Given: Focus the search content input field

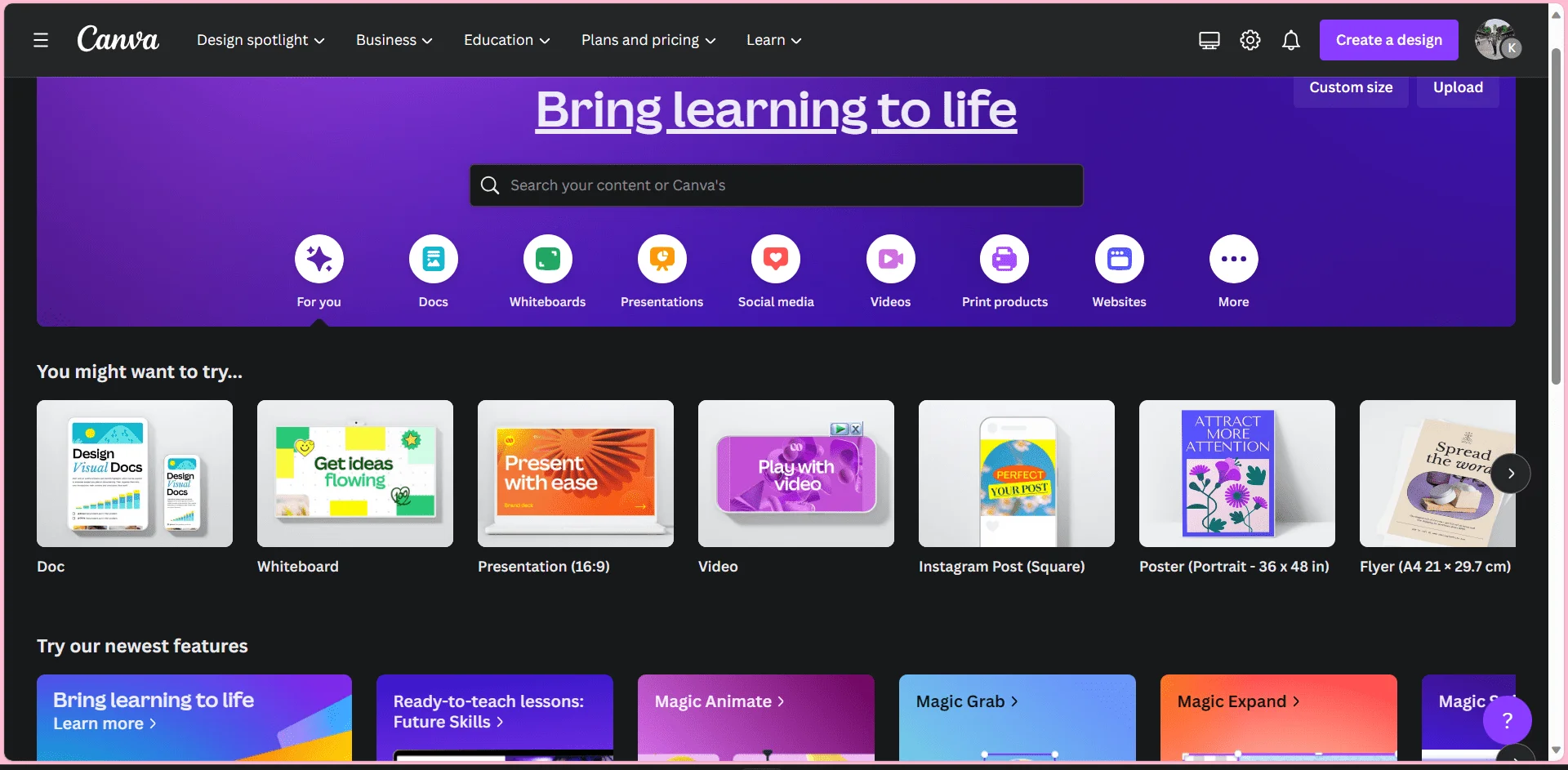Looking at the screenshot, I should 776,185.
